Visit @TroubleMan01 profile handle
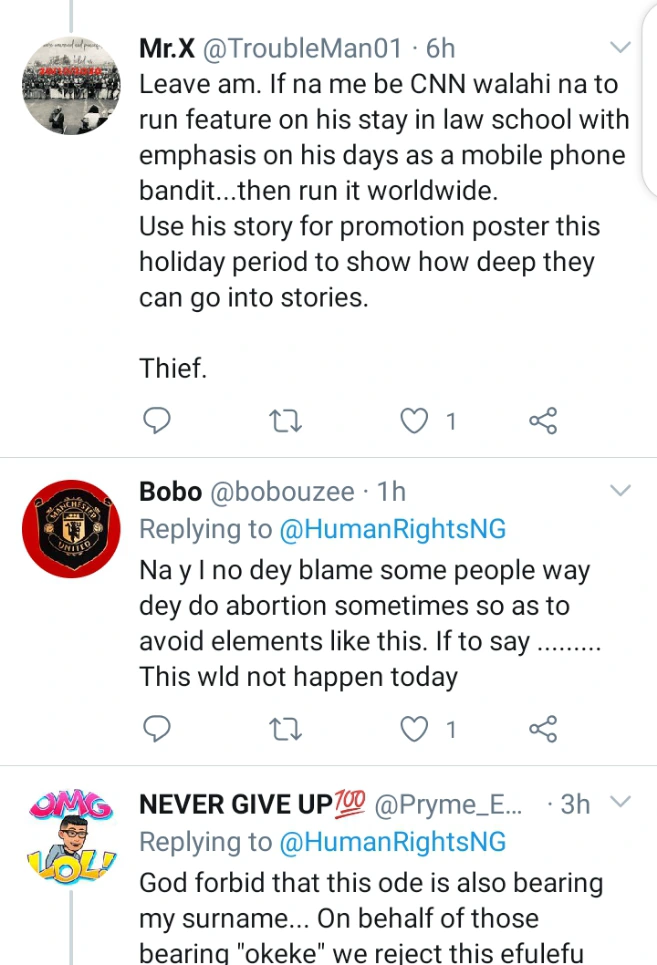Screen dimensions: 657x965 click(x=304, y=48)
